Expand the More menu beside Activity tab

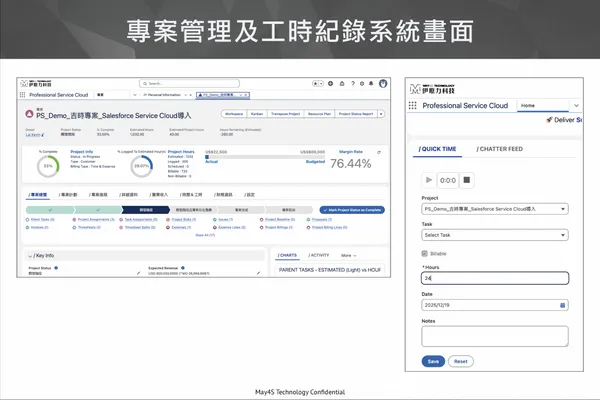(348, 255)
